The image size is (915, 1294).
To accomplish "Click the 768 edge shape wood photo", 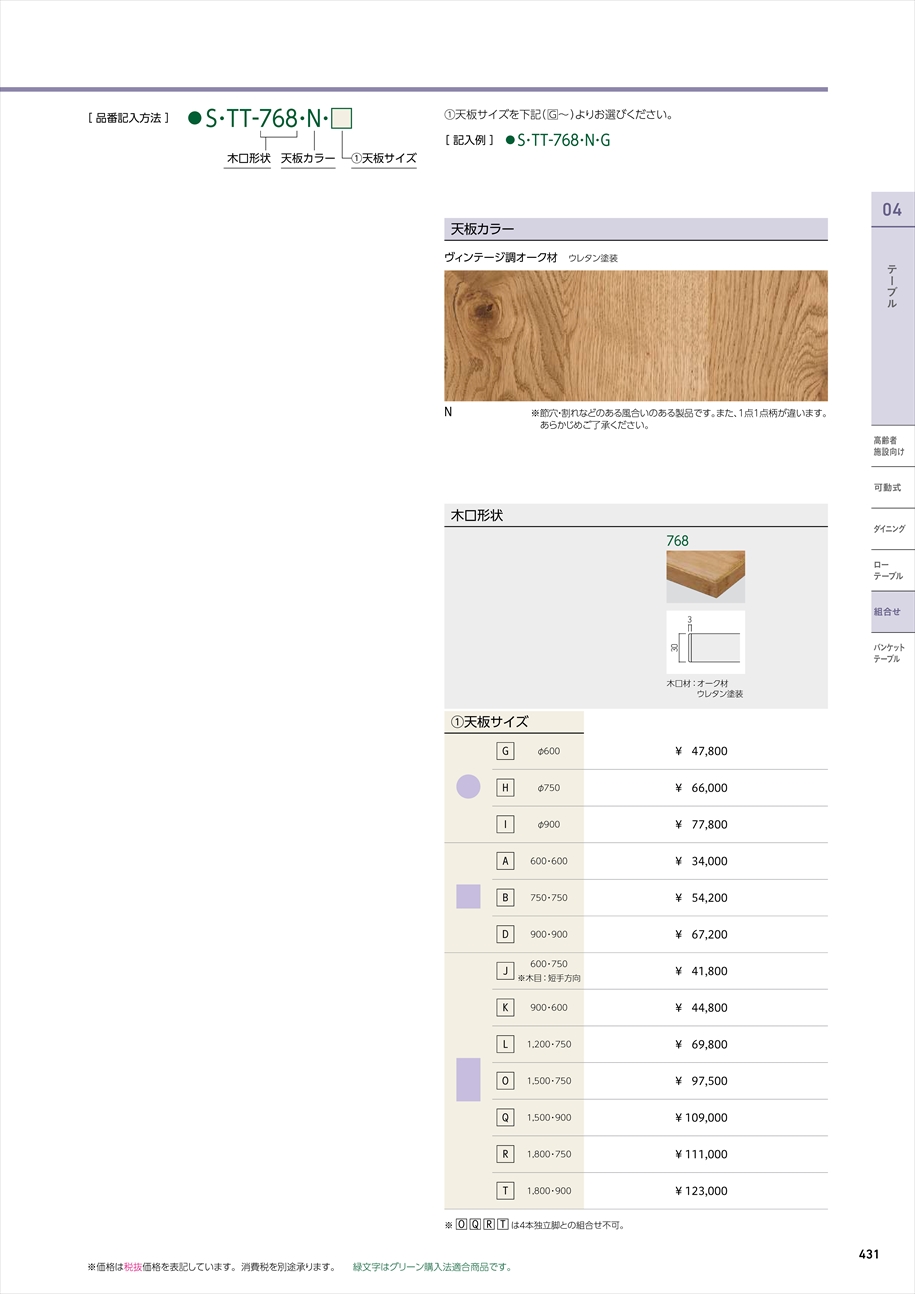I will click(706, 577).
